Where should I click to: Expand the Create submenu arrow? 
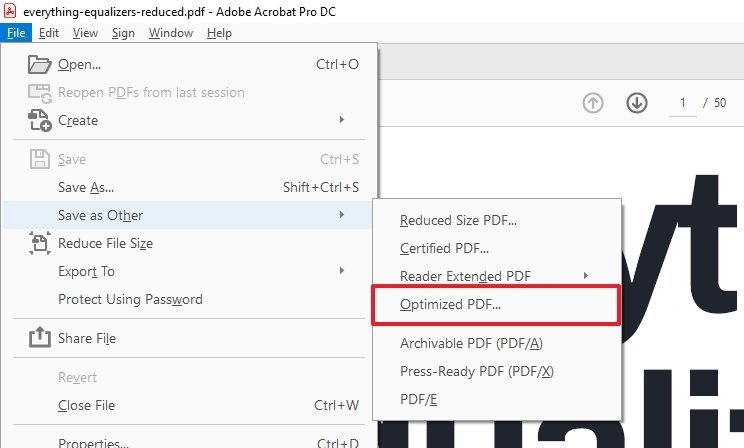[x=342, y=120]
